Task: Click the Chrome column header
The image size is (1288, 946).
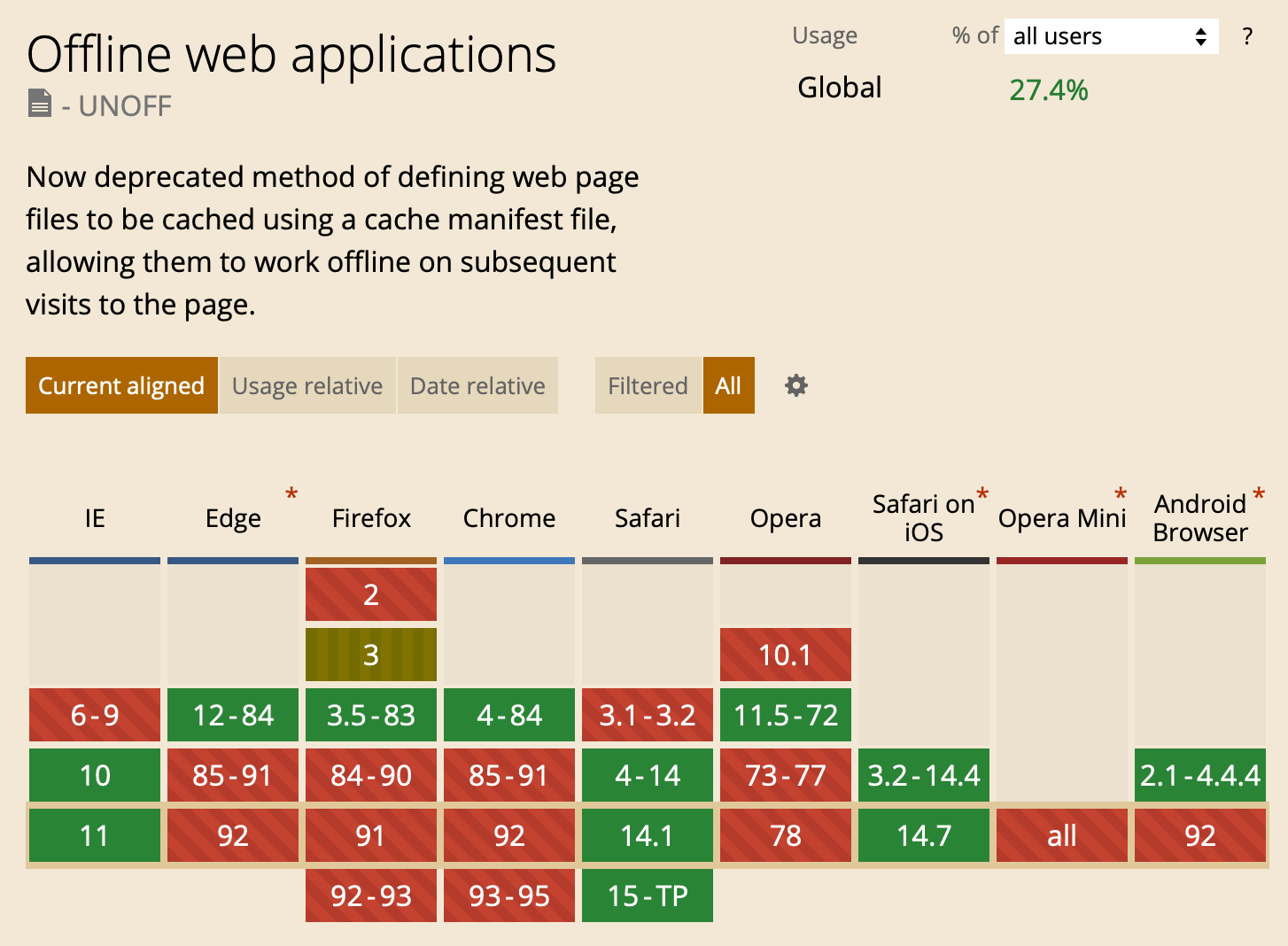Action: pos(509,518)
